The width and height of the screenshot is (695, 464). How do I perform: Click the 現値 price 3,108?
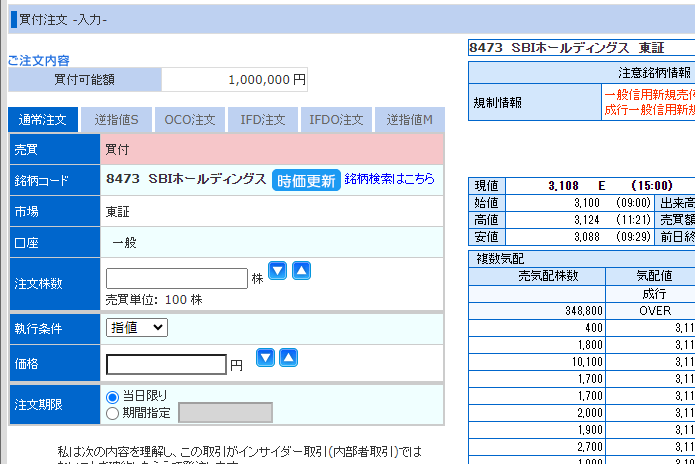point(563,186)
